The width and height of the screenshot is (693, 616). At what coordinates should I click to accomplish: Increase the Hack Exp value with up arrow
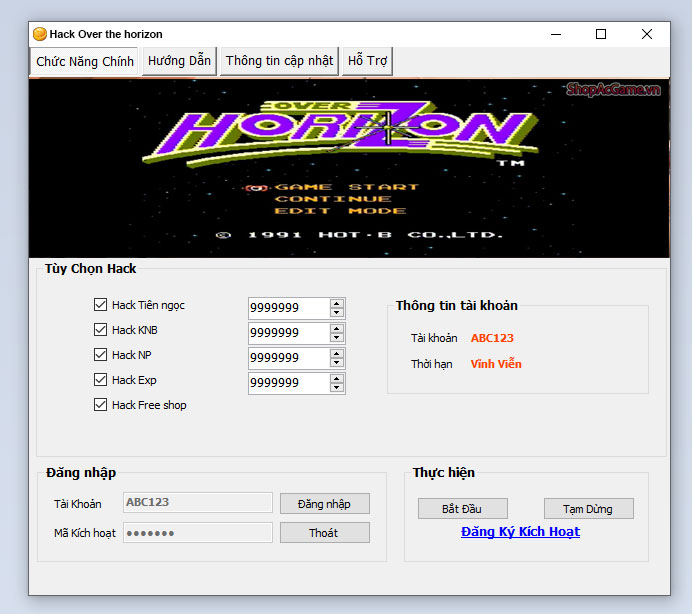click(x=337, y=379)
